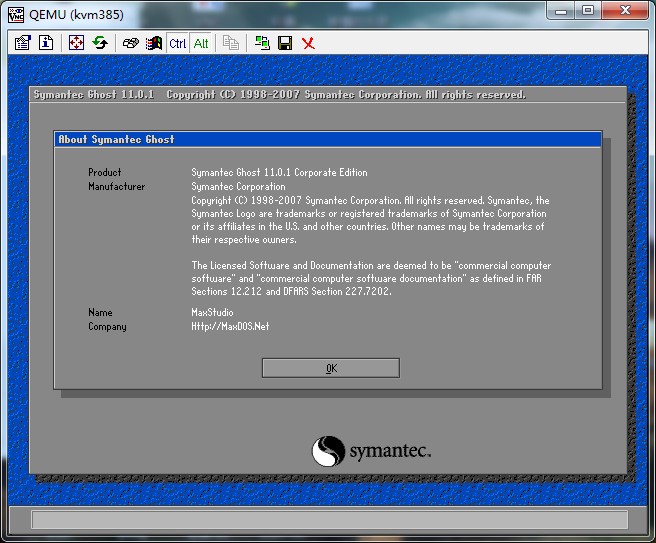Switch to full screen mode icon
This screenshot has height=543, width=656.
click(76, 43)
